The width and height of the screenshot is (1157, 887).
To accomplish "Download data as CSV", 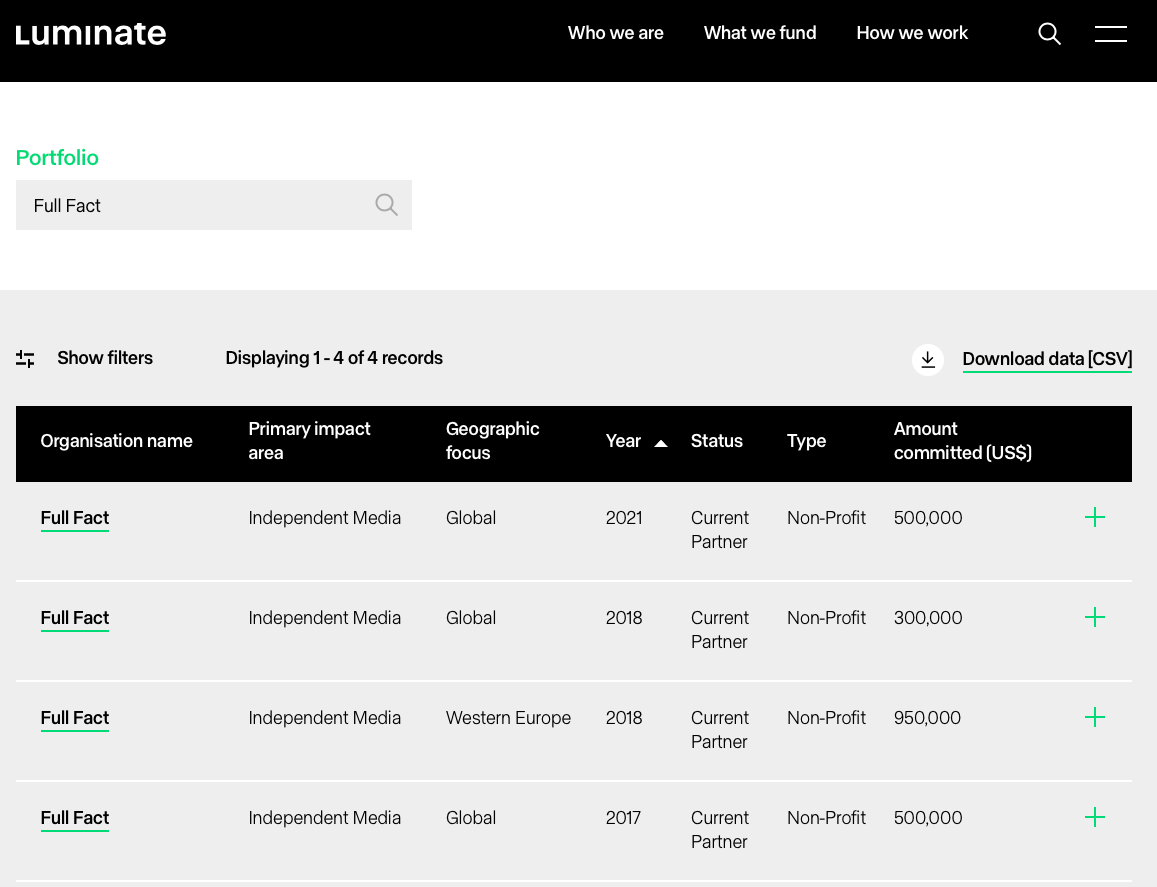I will [1047, 359].
